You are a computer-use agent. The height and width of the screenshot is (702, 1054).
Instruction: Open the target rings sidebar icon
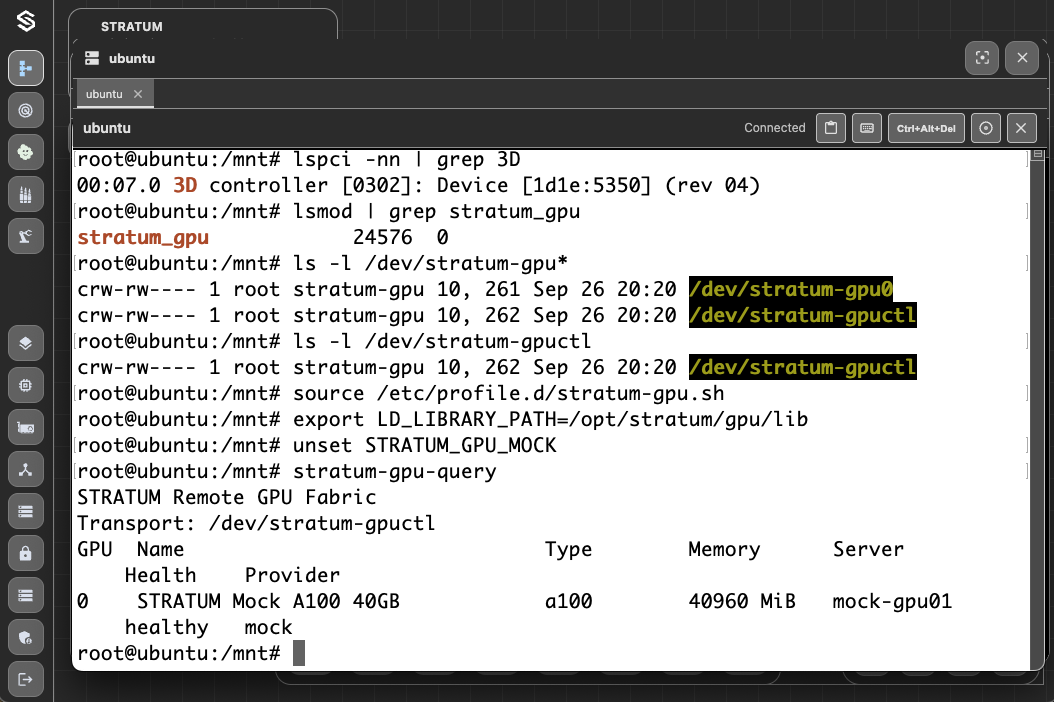pos(26,110)
